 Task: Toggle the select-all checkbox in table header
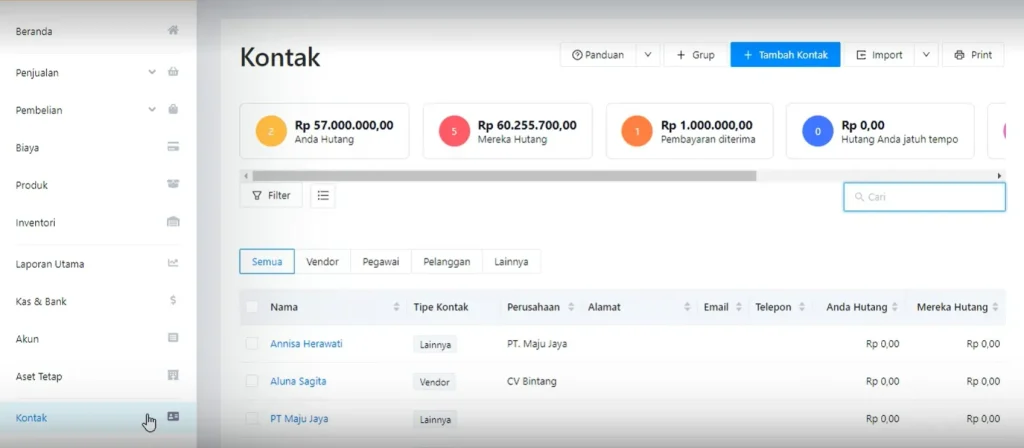point(252,307)
